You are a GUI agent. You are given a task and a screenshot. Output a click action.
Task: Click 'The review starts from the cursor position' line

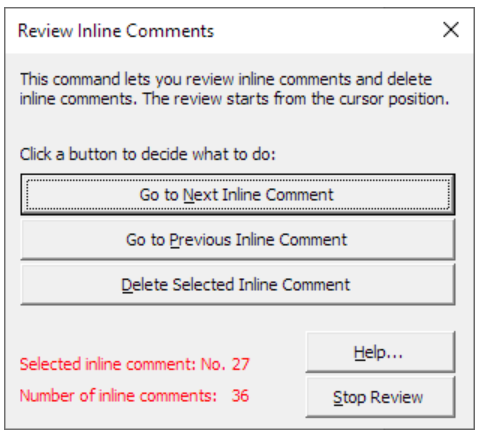(x=296, y=99)
